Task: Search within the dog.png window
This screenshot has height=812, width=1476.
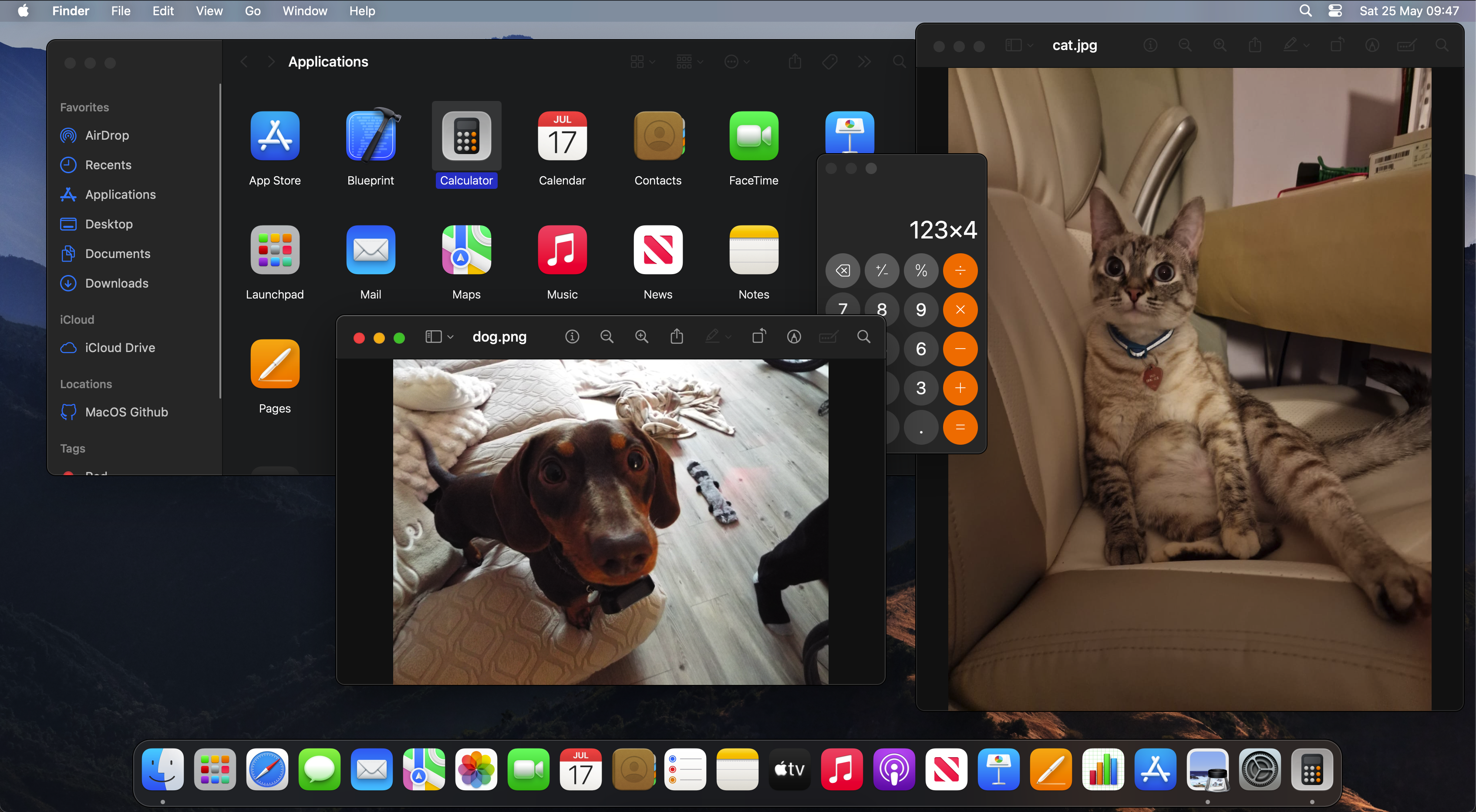Action: pyautogui.click(x=863, y=337)
